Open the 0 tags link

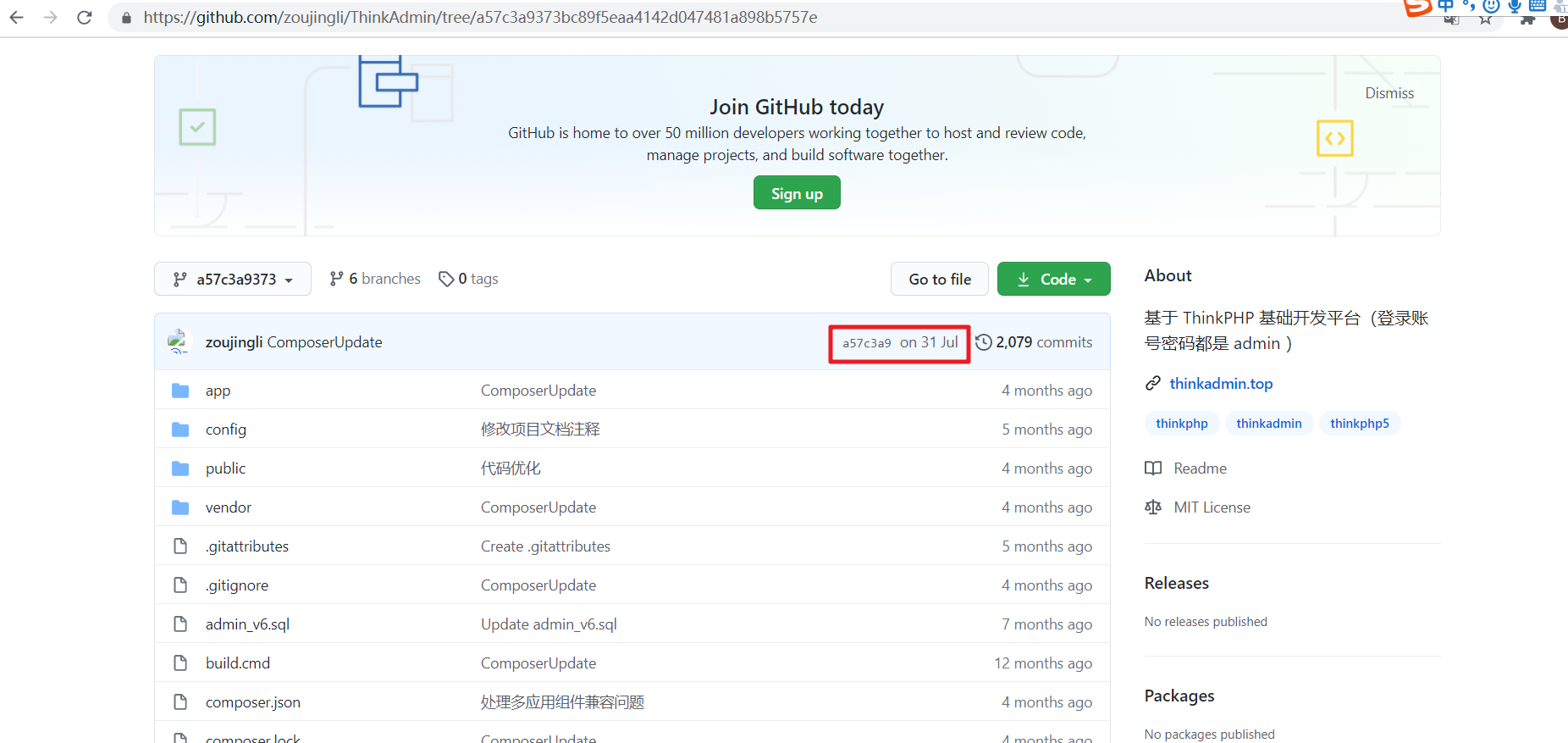click(468, 279)
